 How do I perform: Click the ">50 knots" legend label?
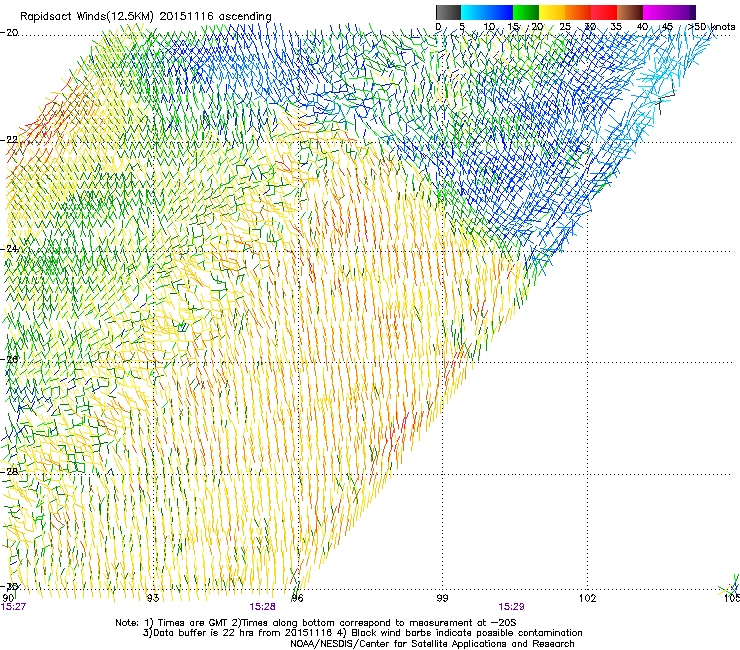pos(711,27)
